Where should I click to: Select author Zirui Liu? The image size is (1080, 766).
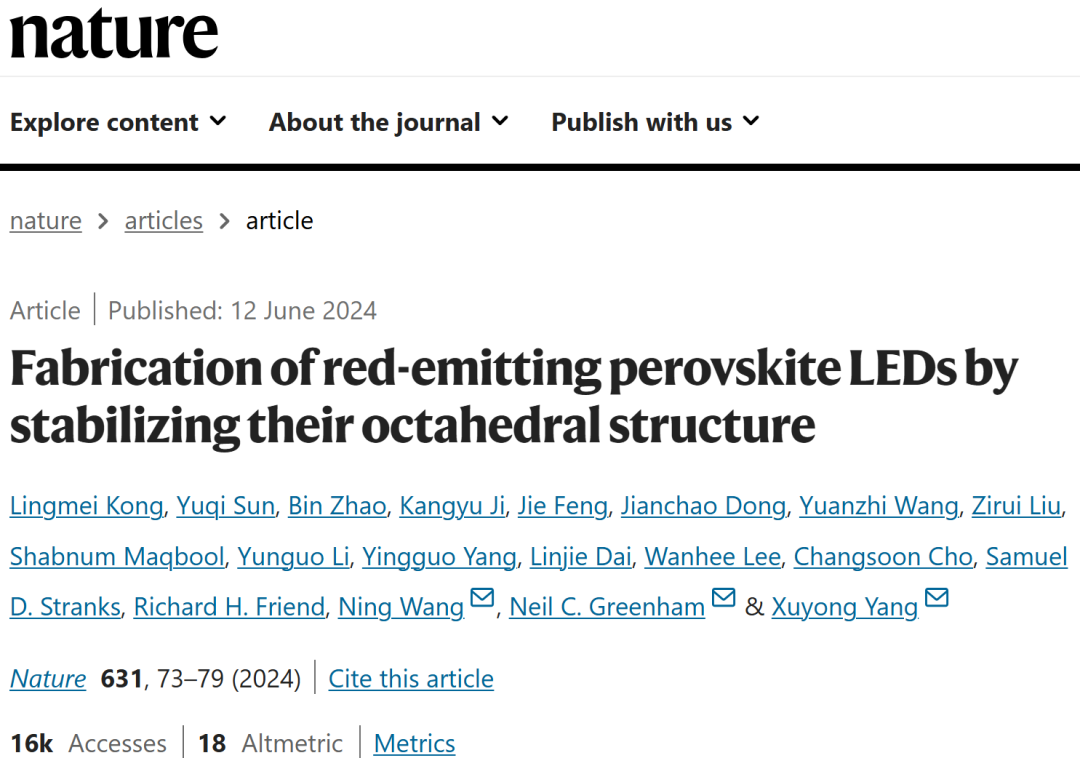point(1017,506)
